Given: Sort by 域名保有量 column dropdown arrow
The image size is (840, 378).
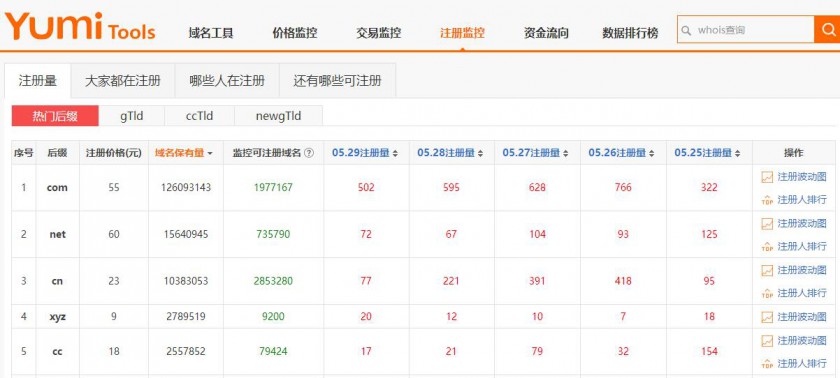Looking at the screenshot, I should click(x=210, y=154).
